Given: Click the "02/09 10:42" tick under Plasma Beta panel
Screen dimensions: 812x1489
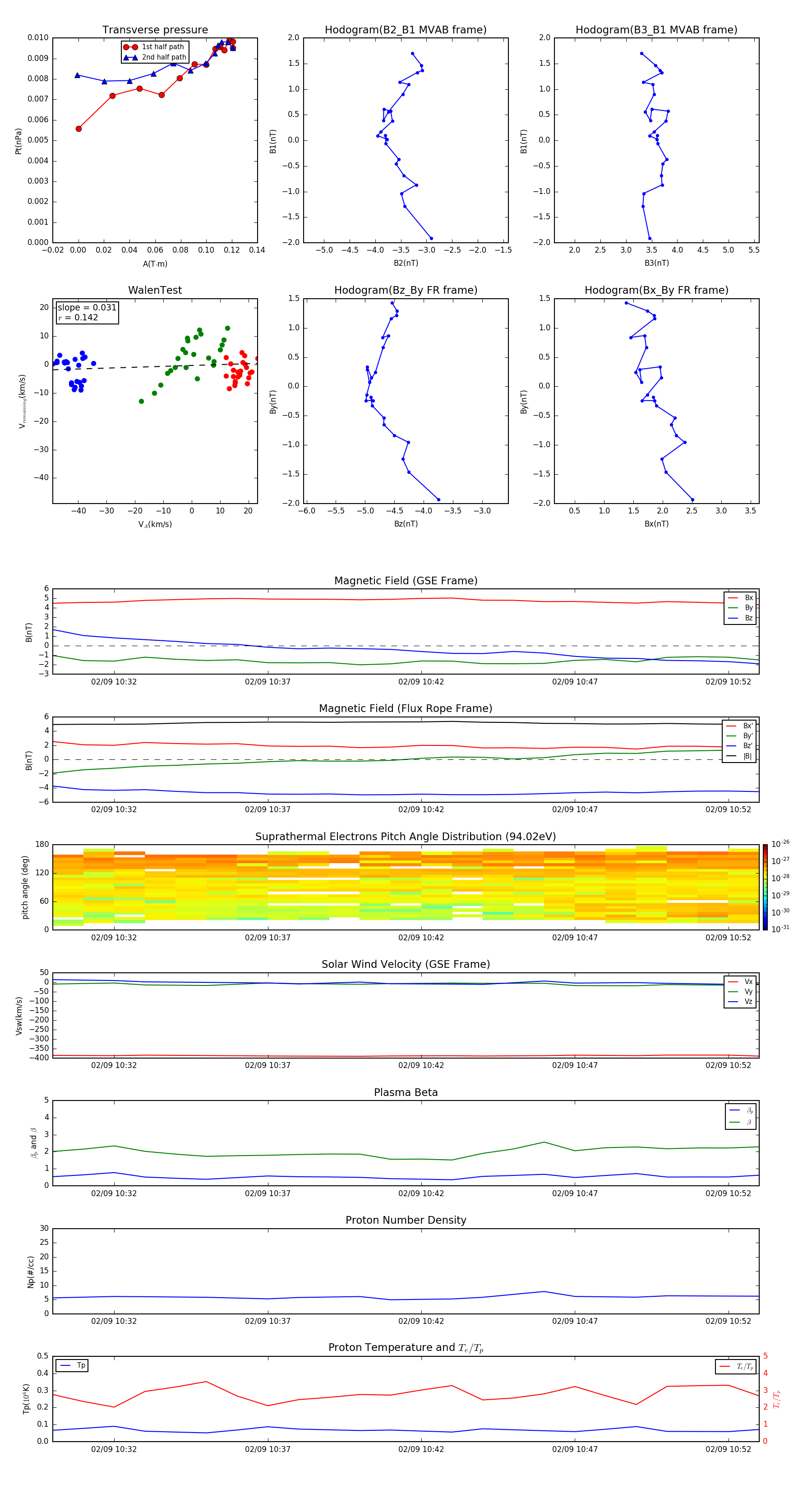Looking at the screenshot, I should (421, 1193).
